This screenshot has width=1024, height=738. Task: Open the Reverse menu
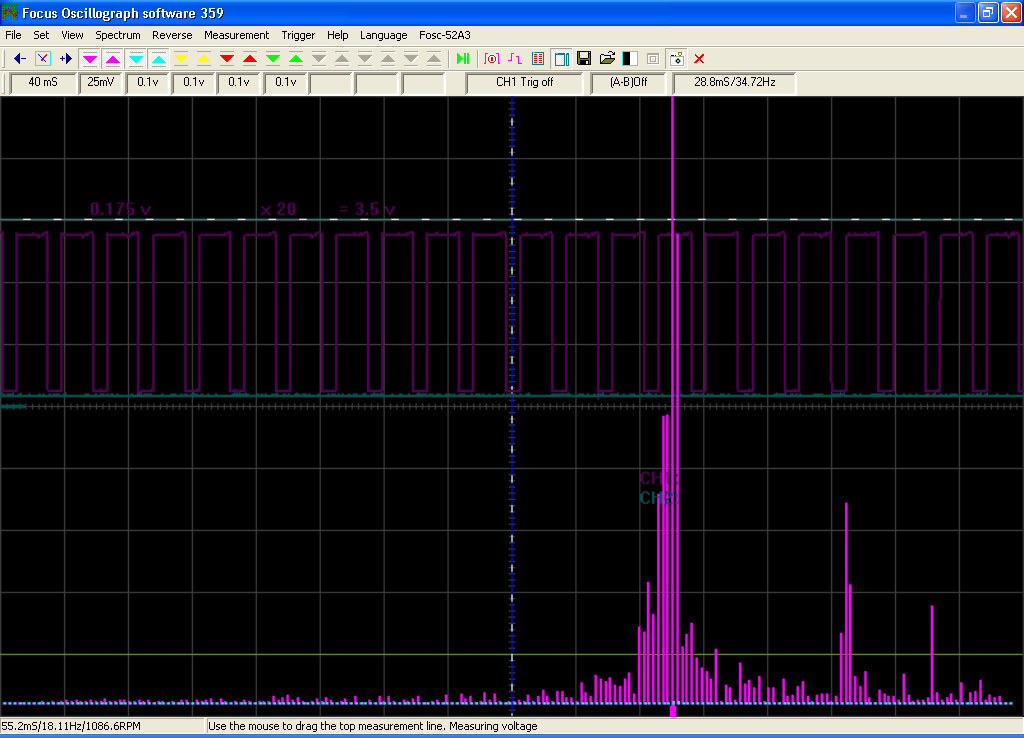[x=172, y=35]
